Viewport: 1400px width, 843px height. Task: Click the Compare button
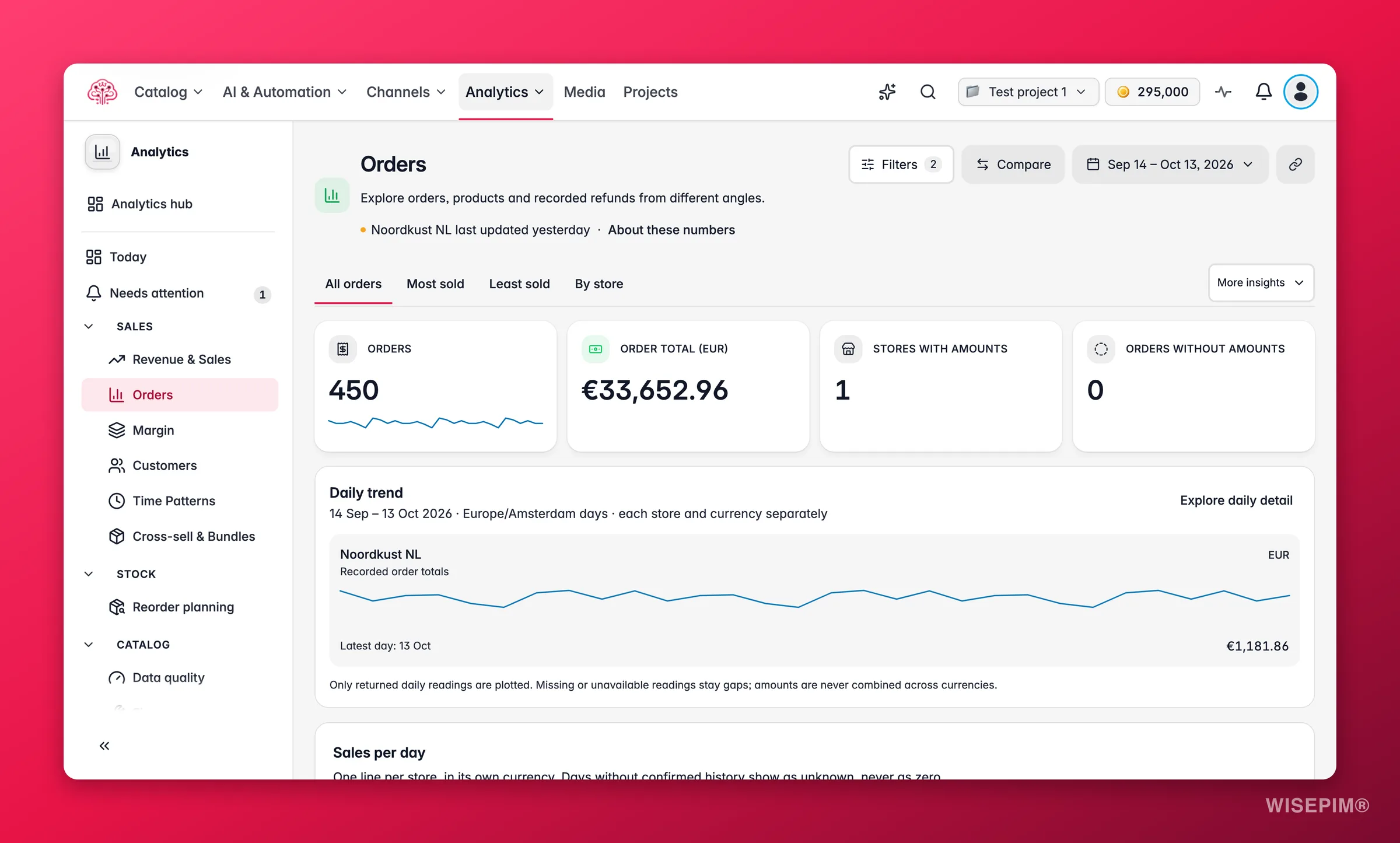coord(1013,165)
